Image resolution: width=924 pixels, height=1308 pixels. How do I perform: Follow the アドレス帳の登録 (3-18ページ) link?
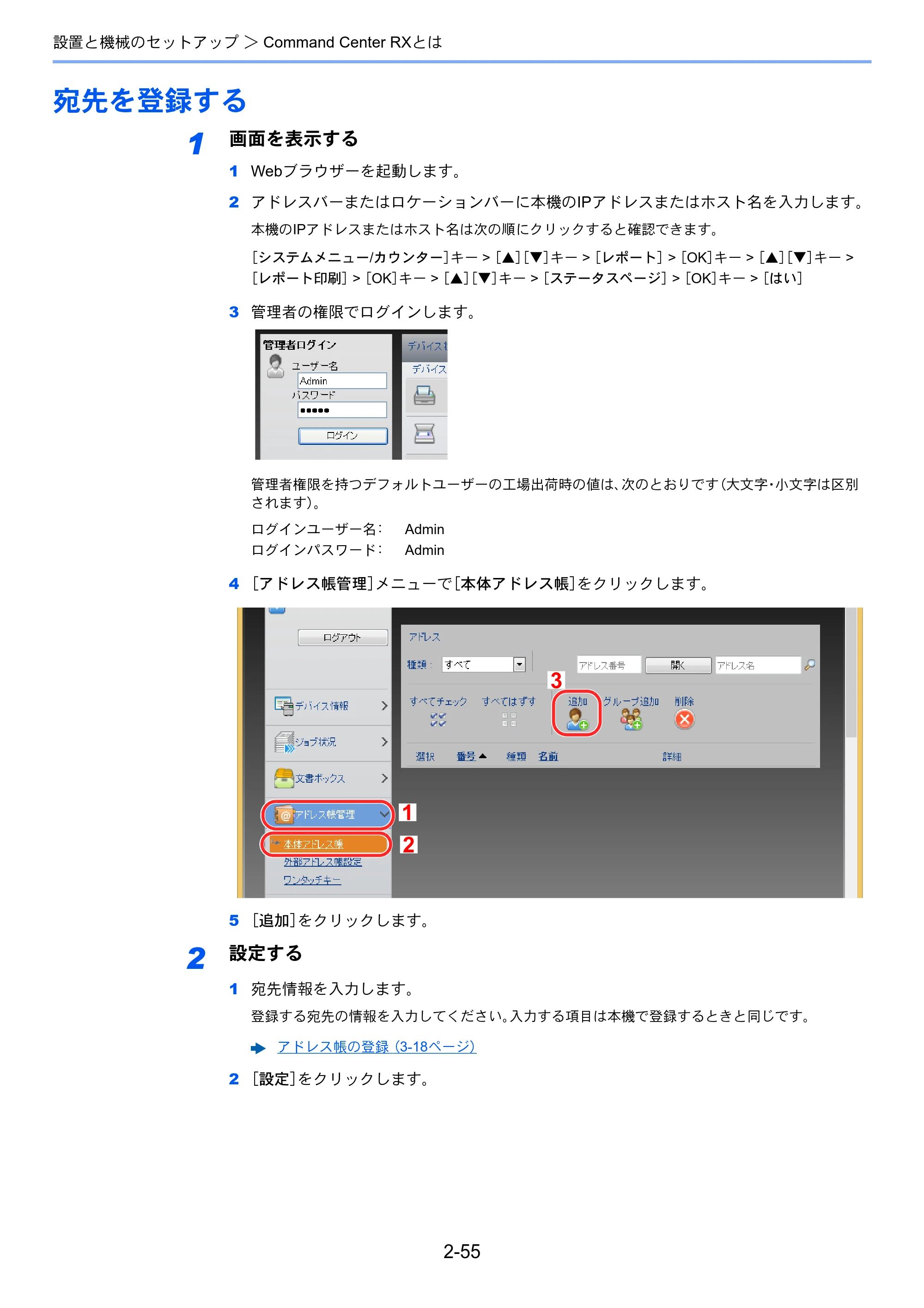click(x=377, y=1046)
